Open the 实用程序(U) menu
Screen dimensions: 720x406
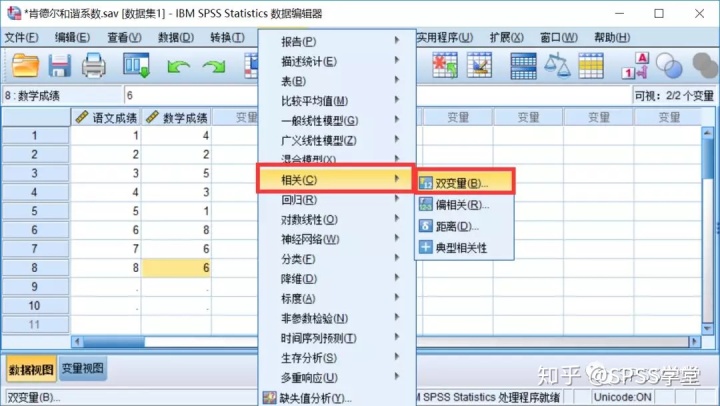(x=444, y=37)
